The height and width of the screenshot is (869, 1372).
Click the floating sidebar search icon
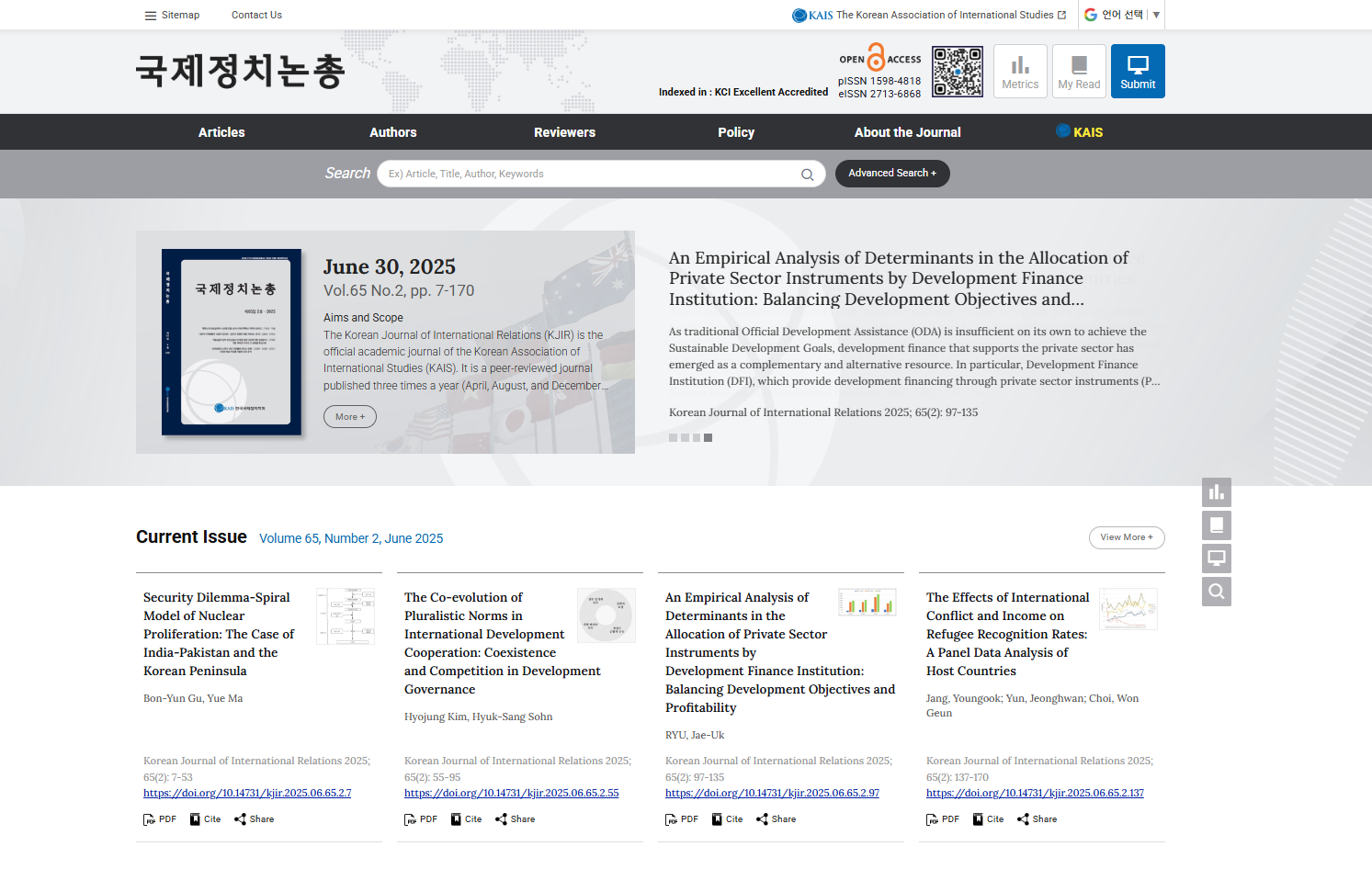(1216, 592)
